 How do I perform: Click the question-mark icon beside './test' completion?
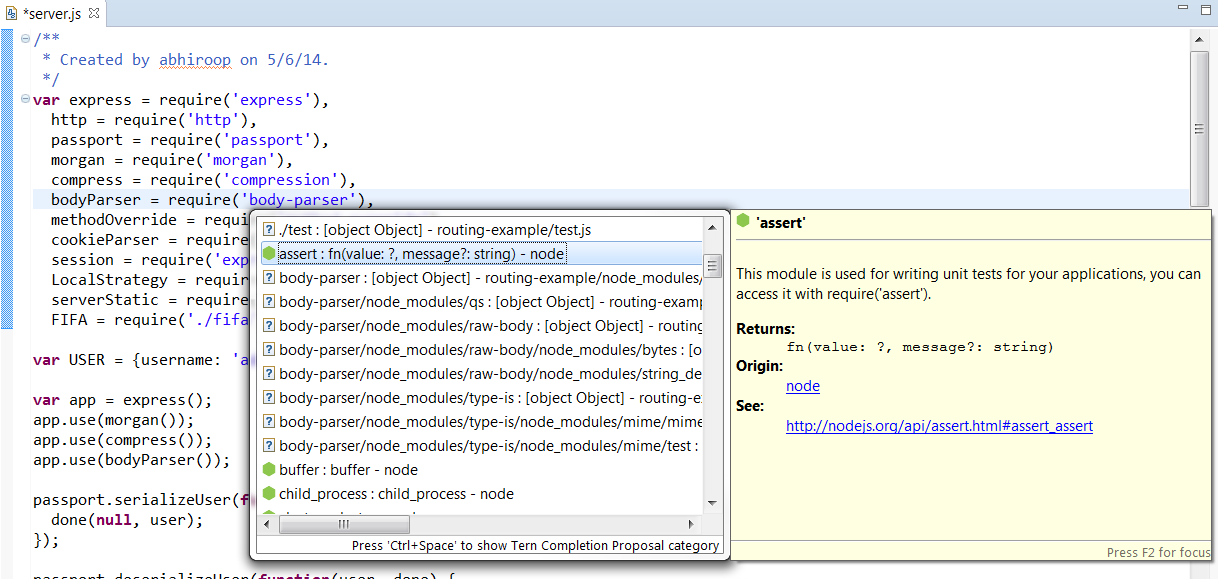268,228
